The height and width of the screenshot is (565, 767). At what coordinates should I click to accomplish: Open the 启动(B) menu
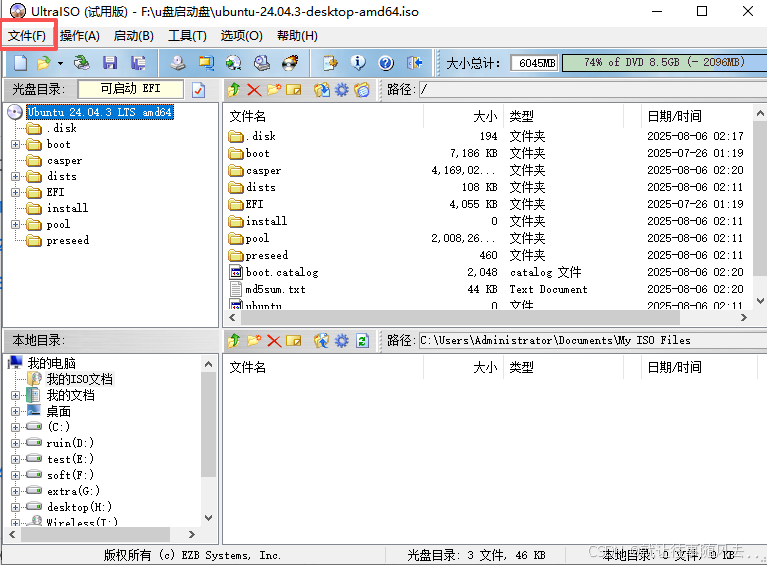(x=134, y=36)
